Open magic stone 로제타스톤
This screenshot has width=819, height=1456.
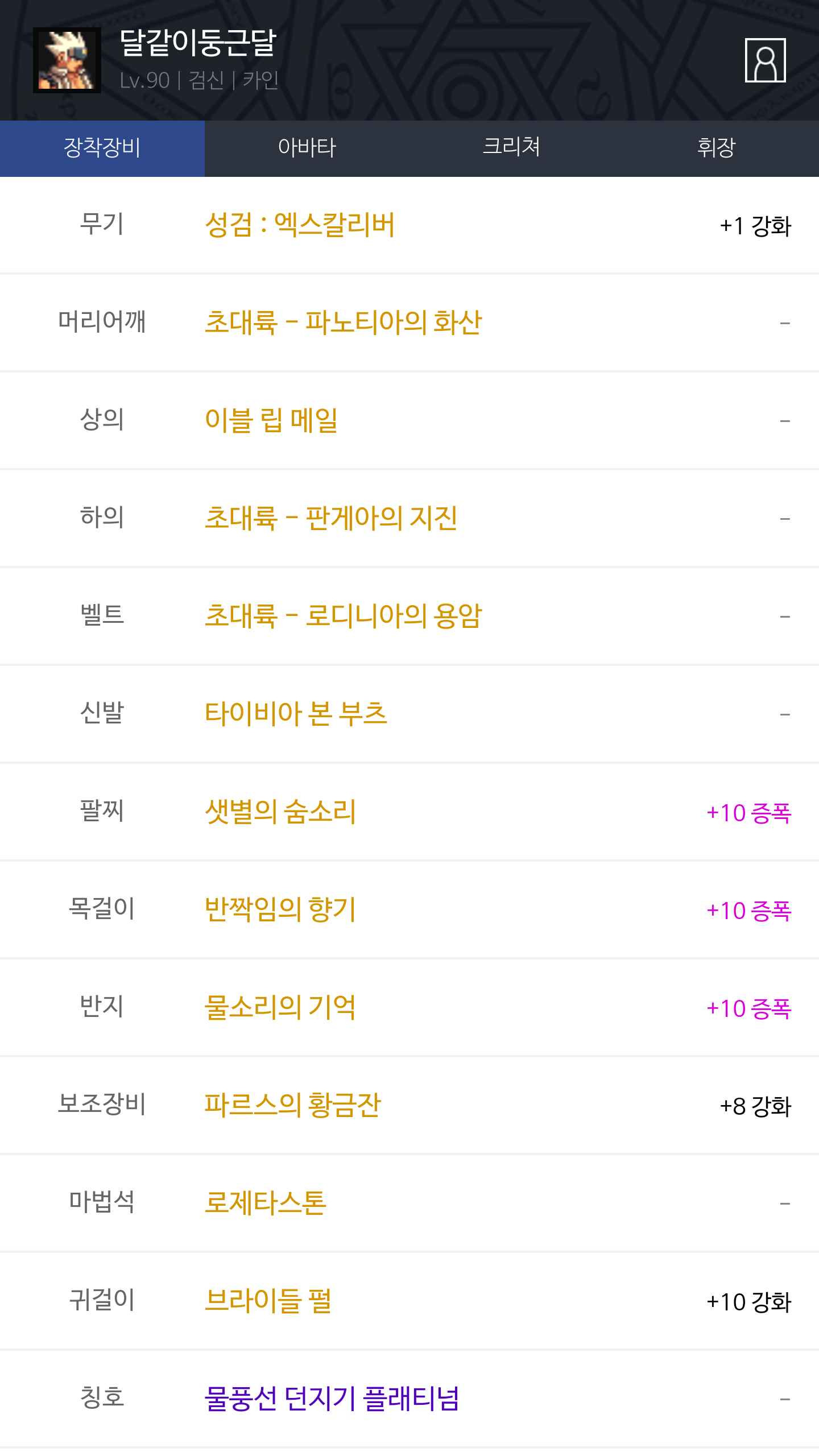pyautogui.click(x=266, y=1203)
